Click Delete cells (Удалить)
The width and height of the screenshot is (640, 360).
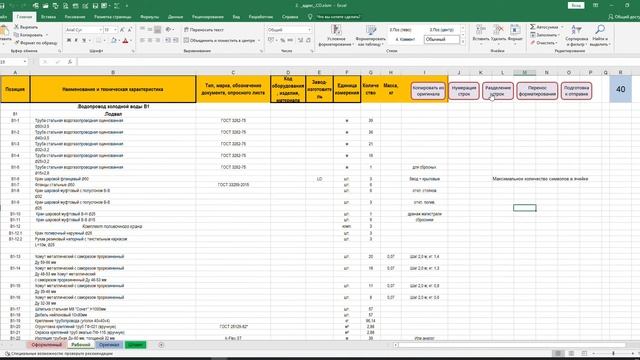498,34
